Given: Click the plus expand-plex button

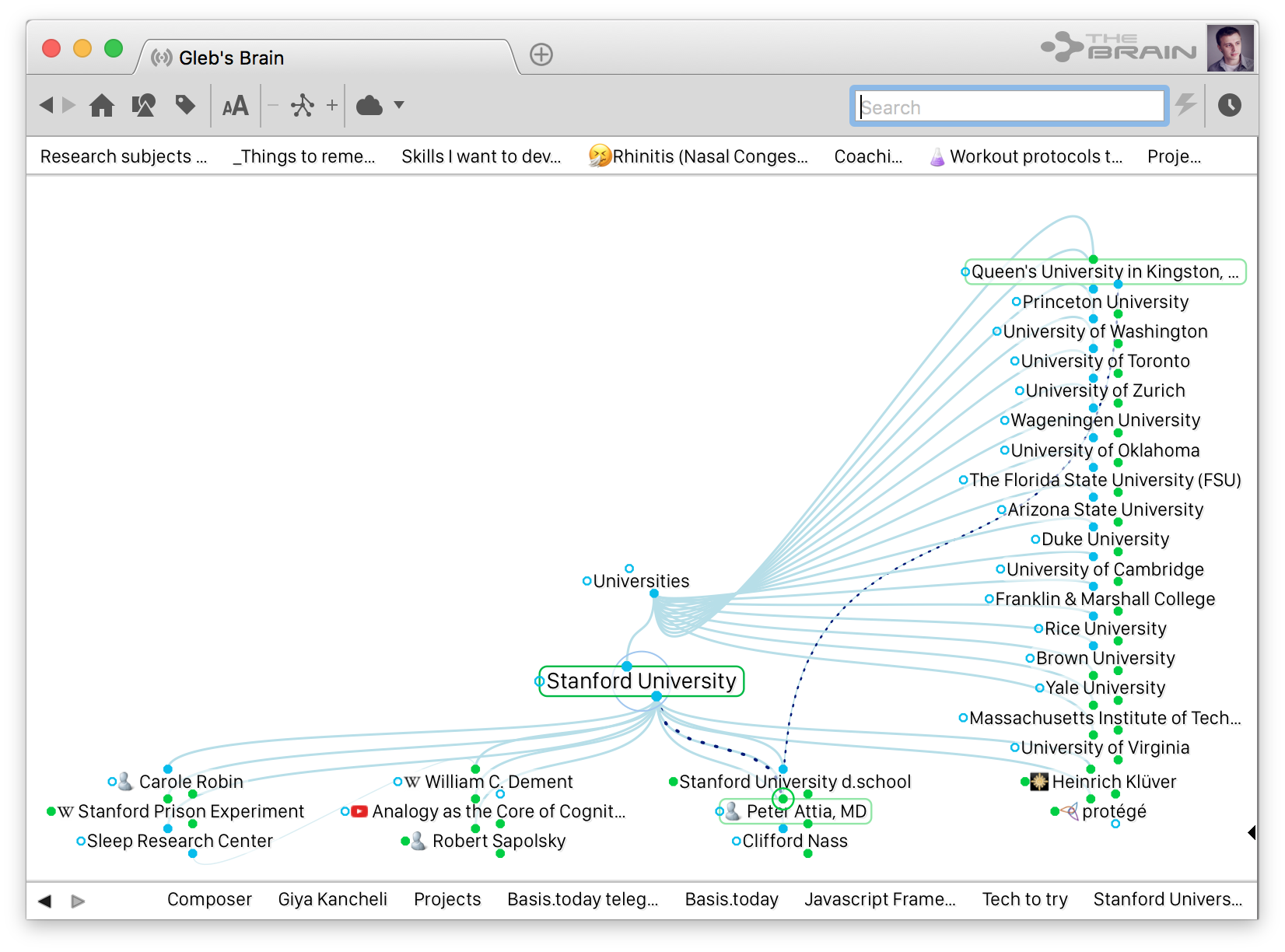Looking at the screenshot, I should coord(332,105).
